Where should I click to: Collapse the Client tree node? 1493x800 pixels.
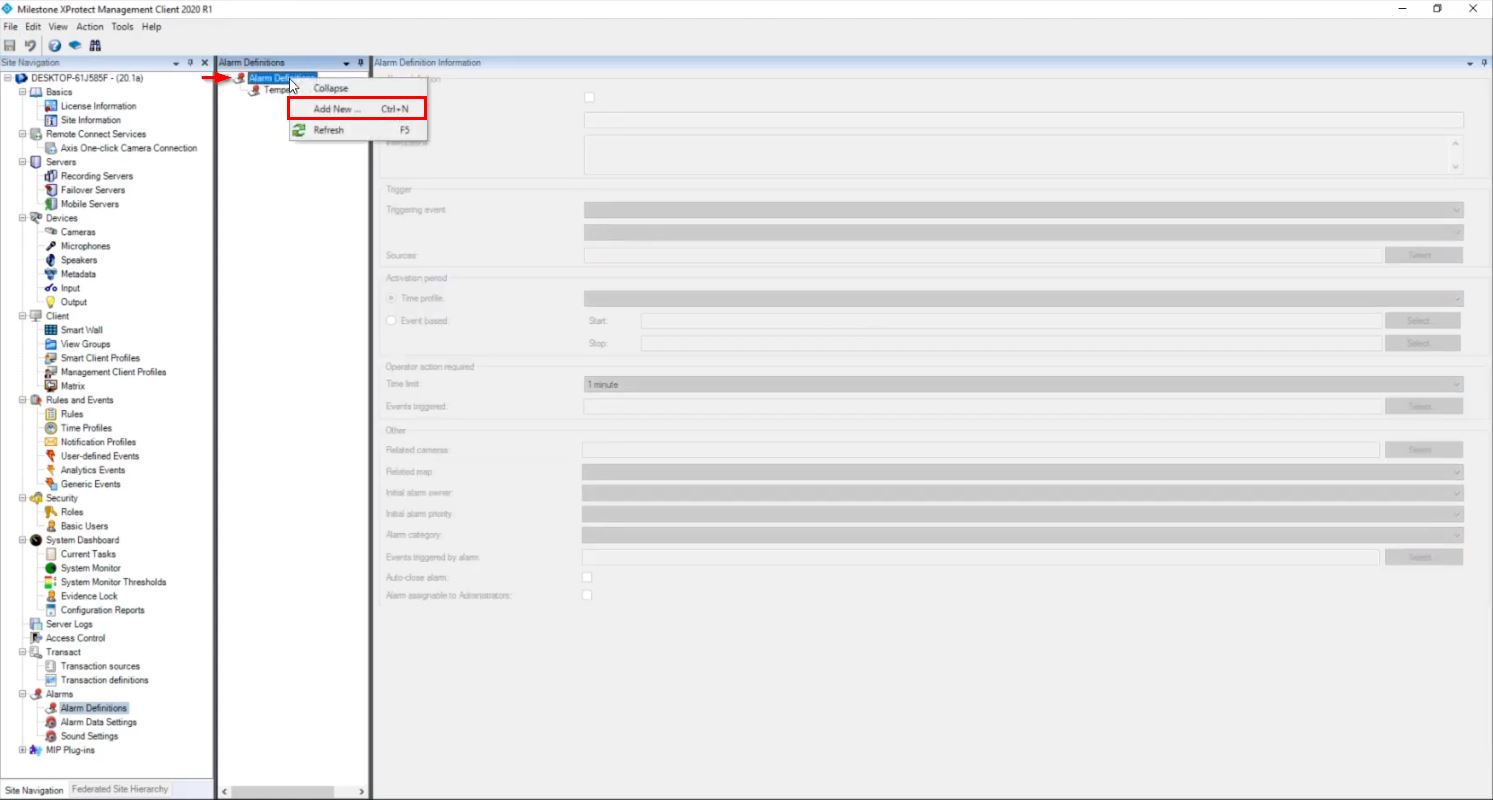22,316
